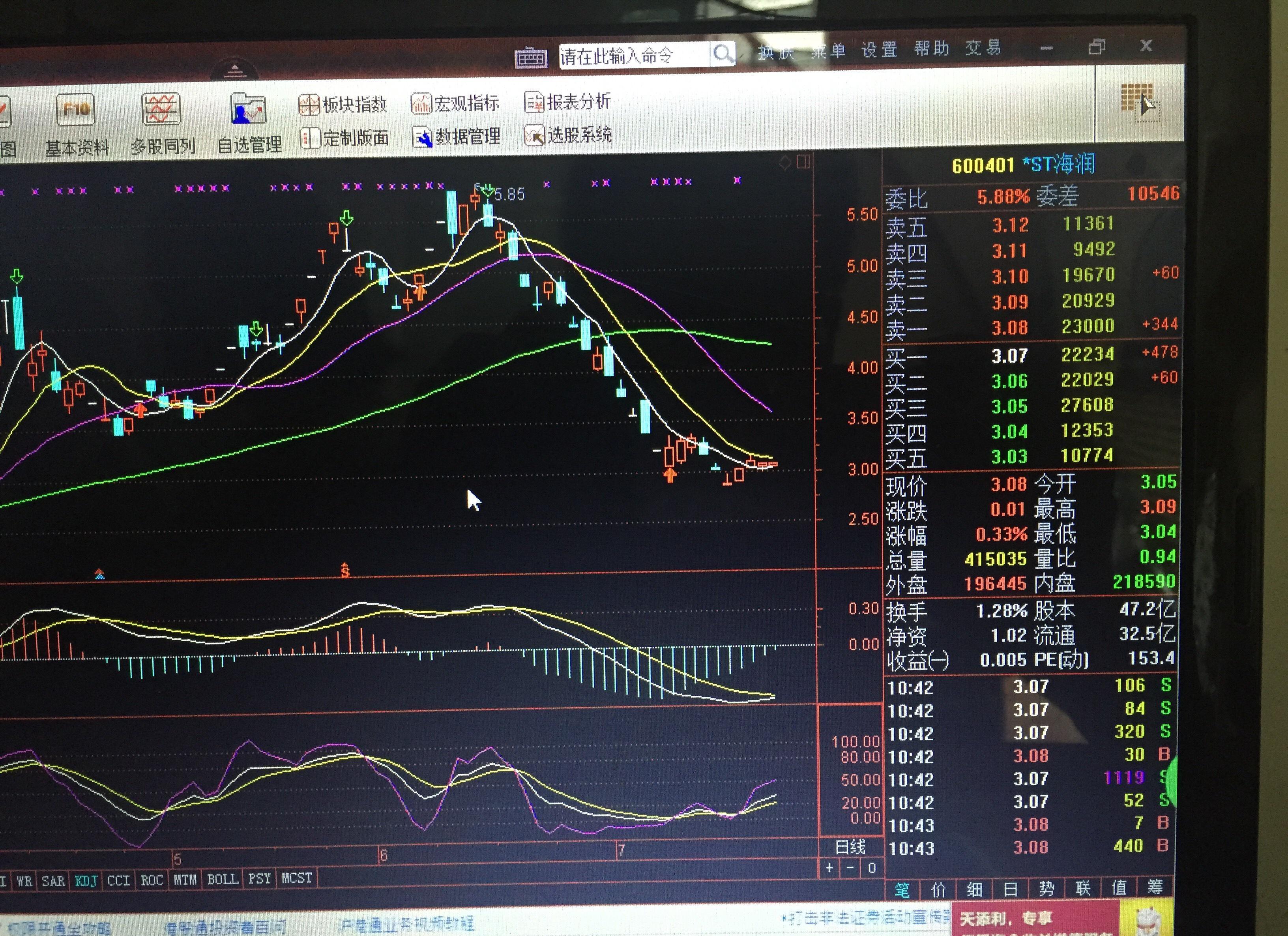Switch to the 联 linked tab

(1082, 887)
